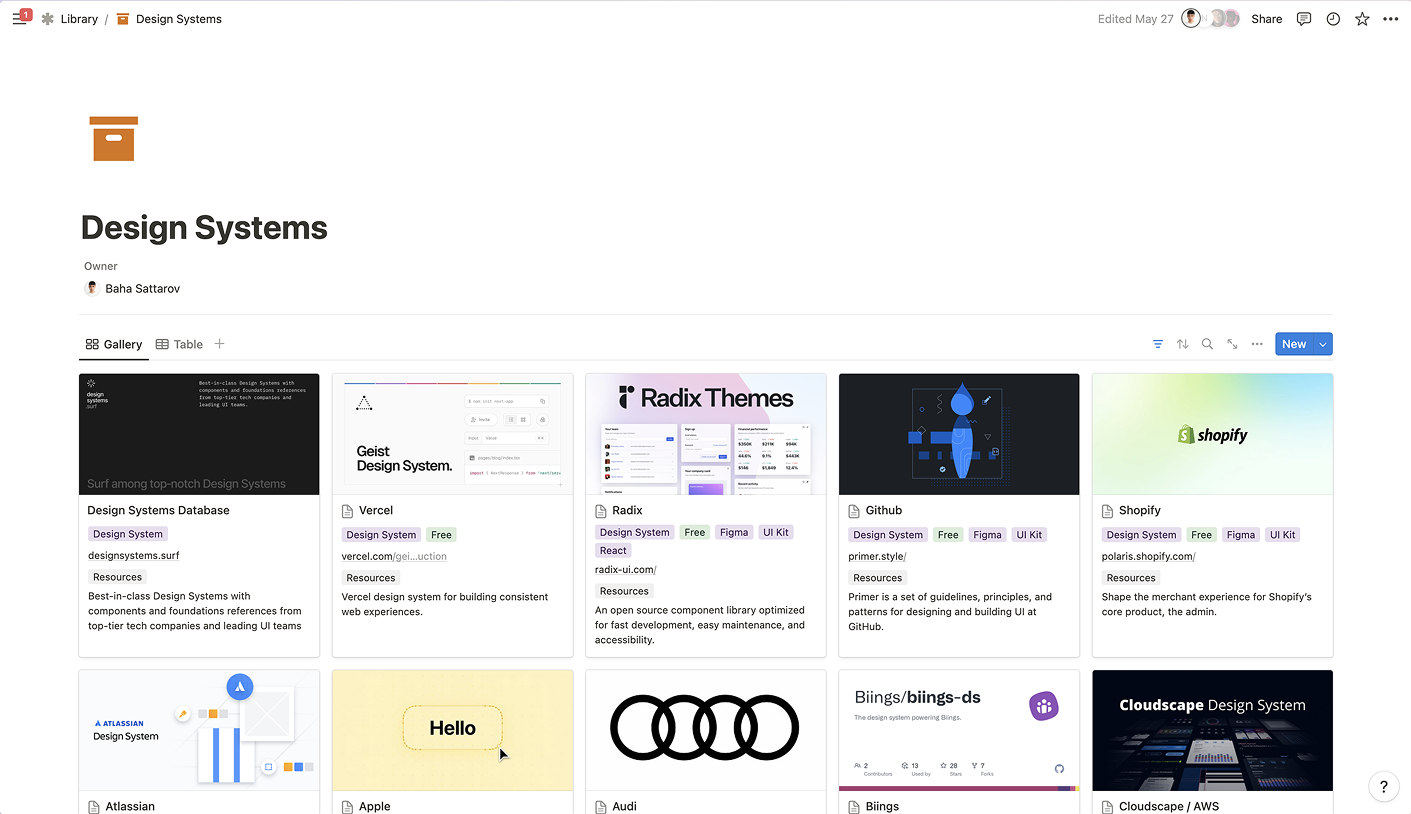1411x814 pixels.
Task: Go to Library in the breadcrumb
Action: click(78, 19)
